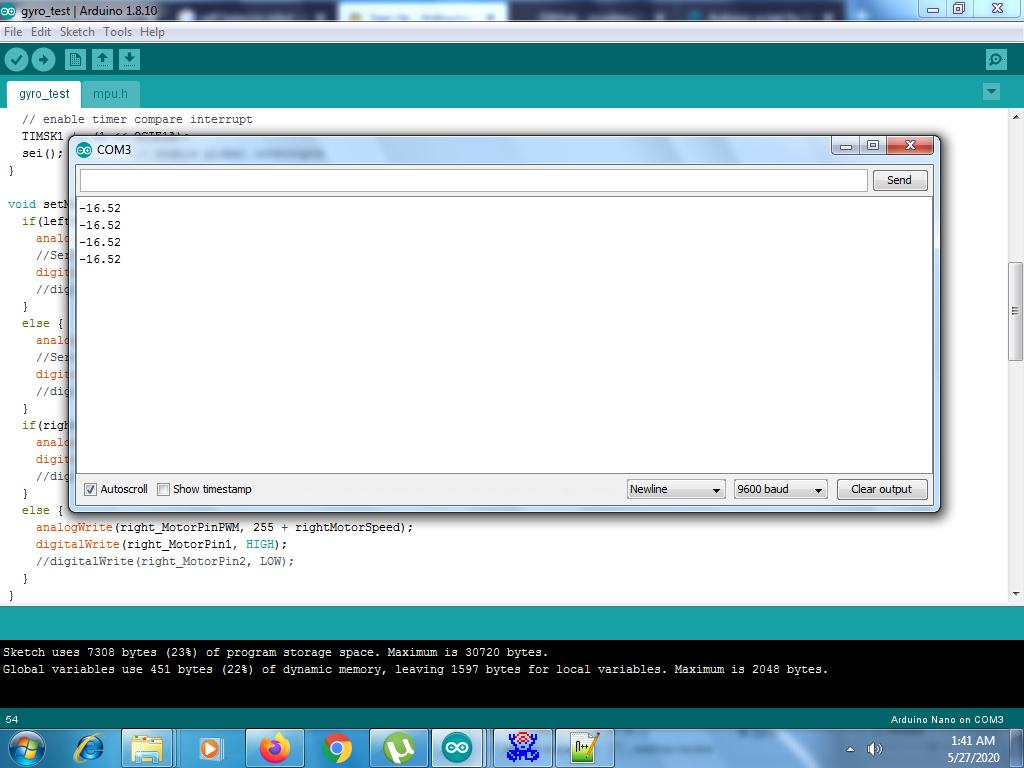Open a sketch with the up-arrow icon
Viewport: 1024px width, 768px height.
point(102,60)
